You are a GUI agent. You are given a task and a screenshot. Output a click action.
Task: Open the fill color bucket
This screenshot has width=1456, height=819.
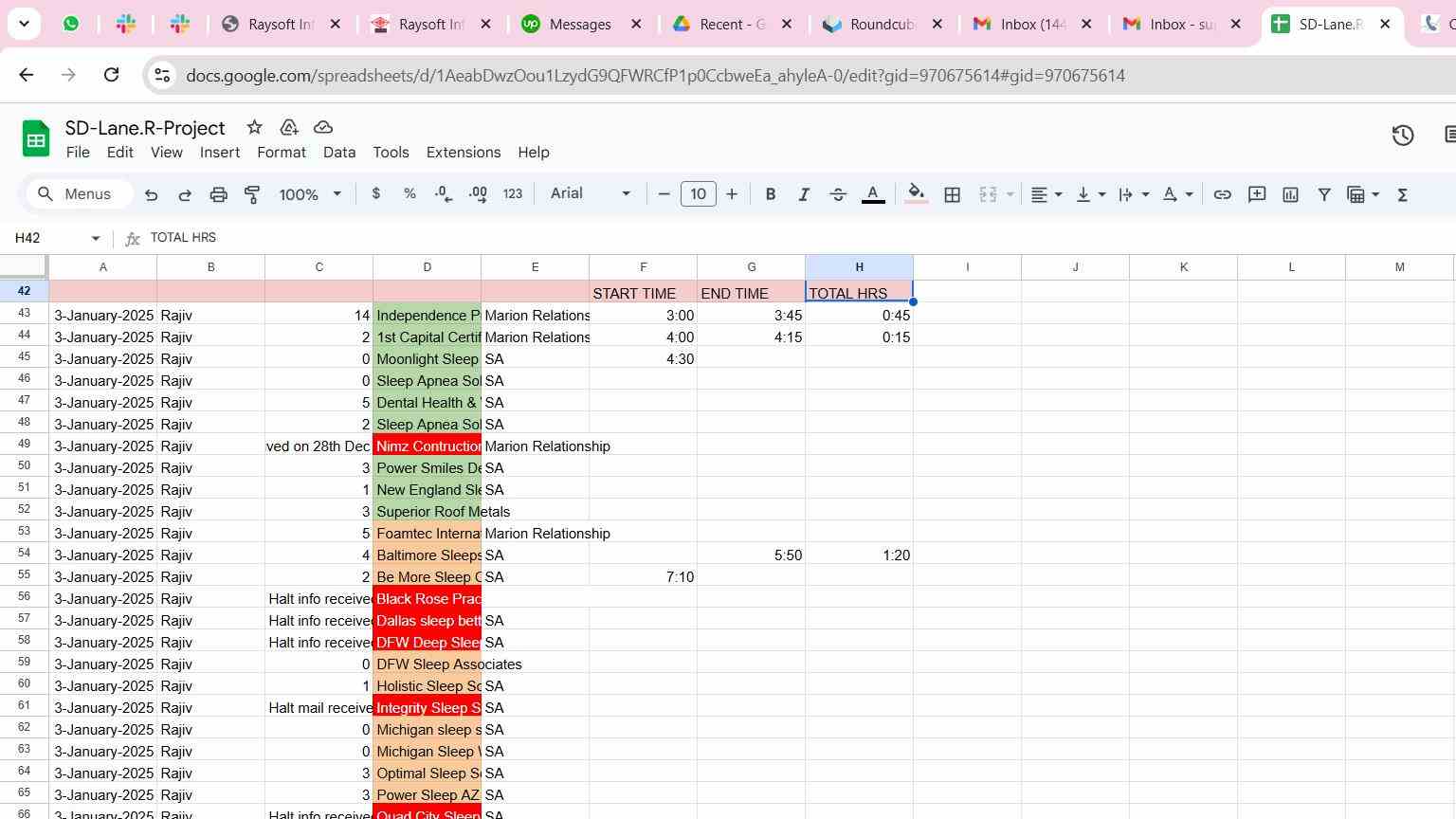pyautogui.click(x=917, y=194)
